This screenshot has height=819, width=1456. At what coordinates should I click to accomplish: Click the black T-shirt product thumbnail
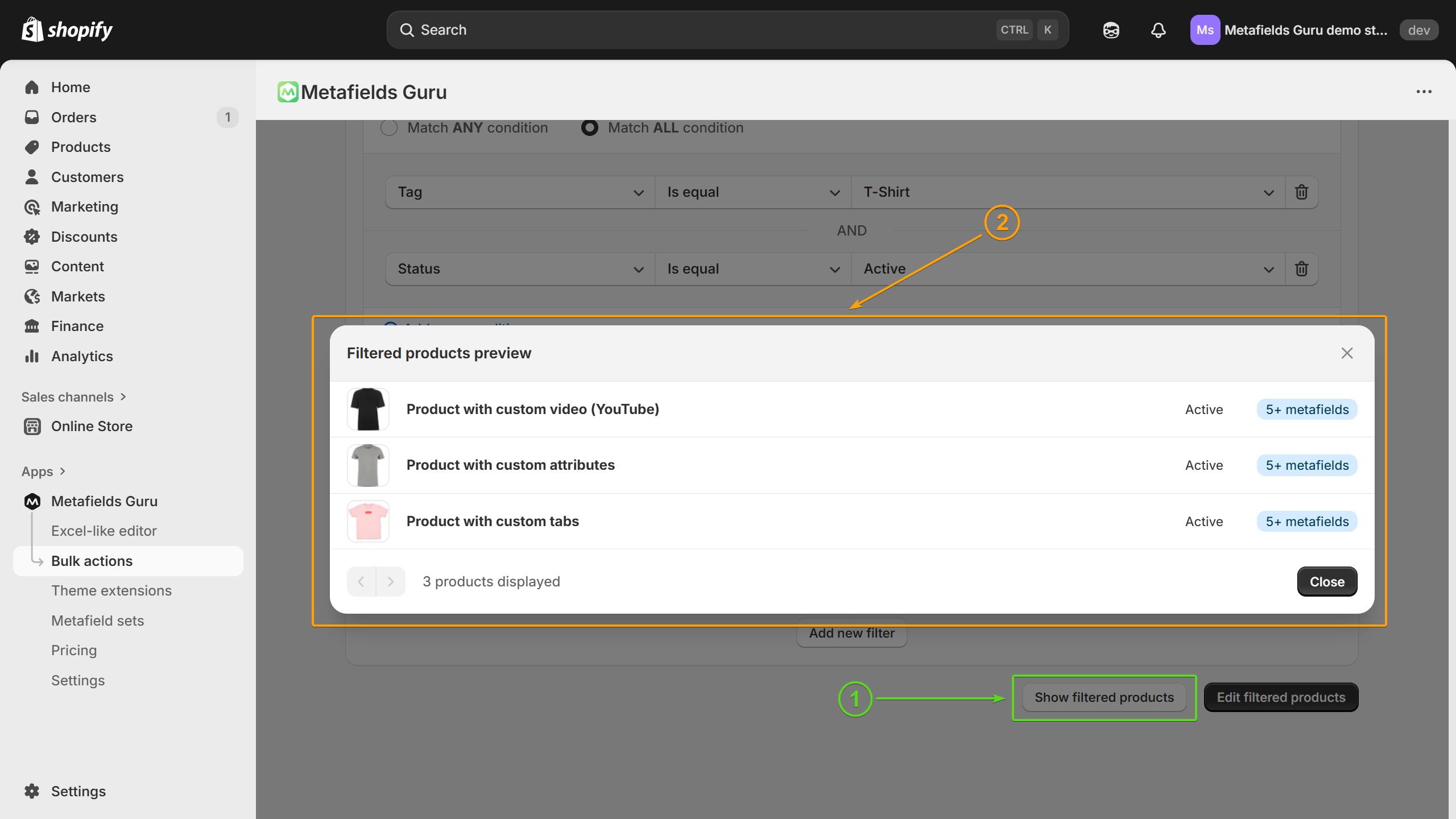368,409
